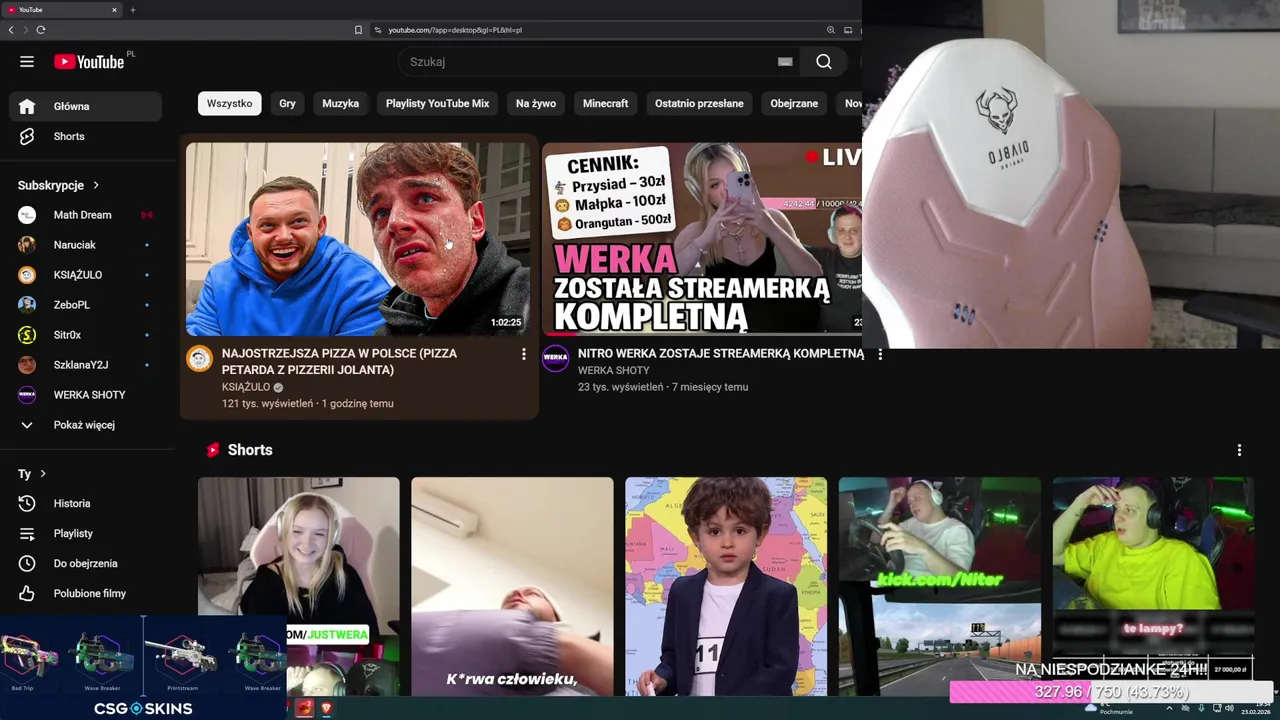Open the site info icon in address bar

coord(377,30)
